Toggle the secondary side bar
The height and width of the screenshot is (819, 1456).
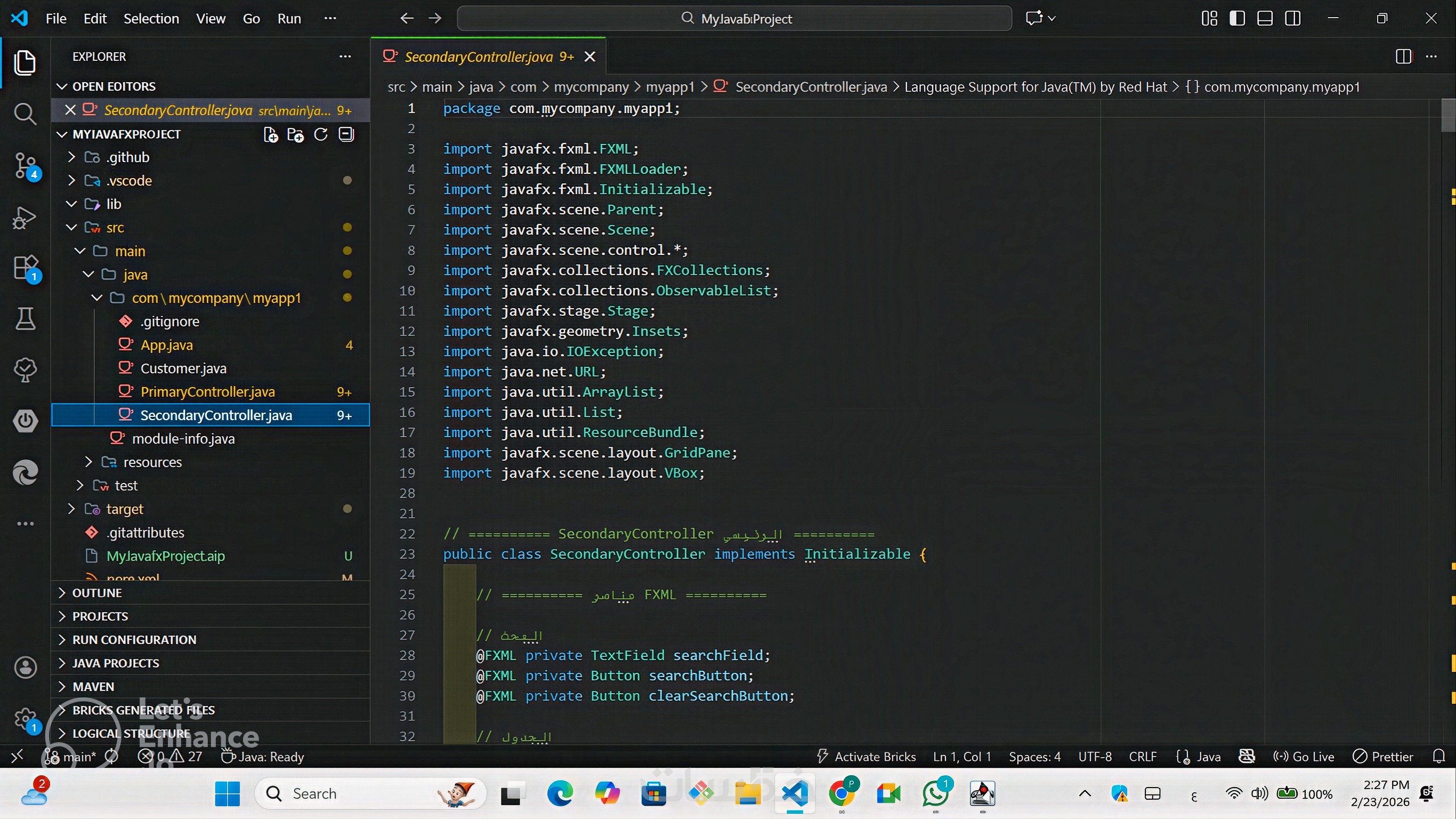[1292, 19]
